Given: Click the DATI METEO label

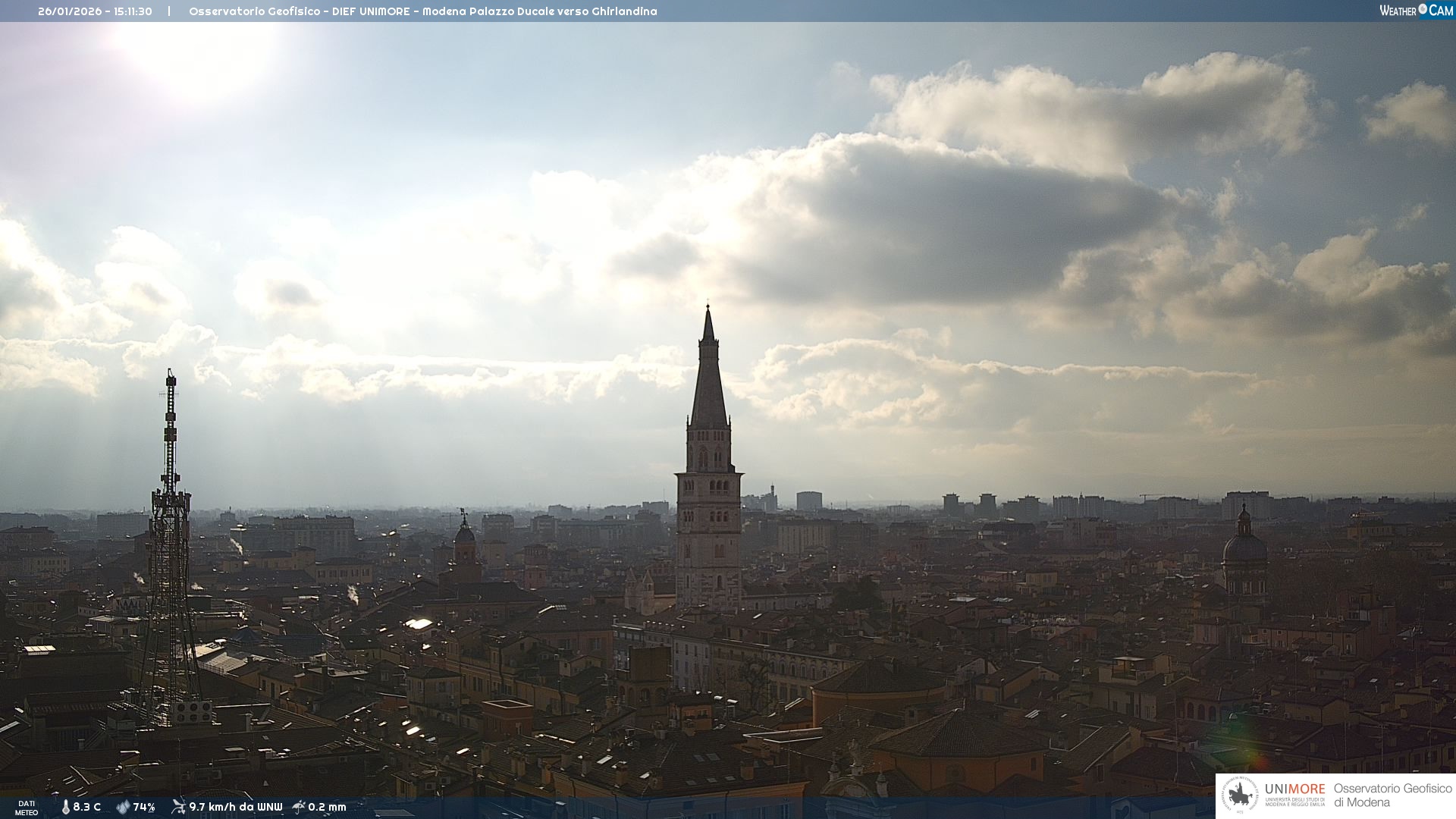Looking at the screenshot, I should point(27,808).
